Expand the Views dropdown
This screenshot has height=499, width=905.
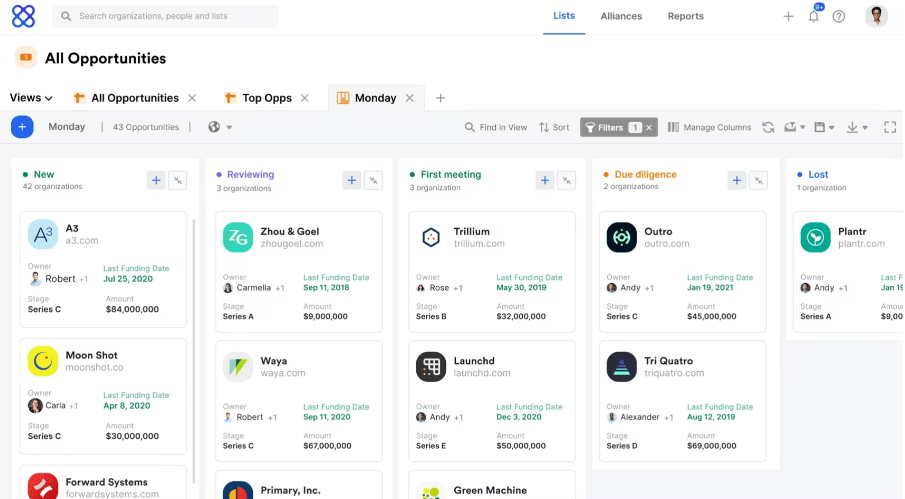point(31,98)
